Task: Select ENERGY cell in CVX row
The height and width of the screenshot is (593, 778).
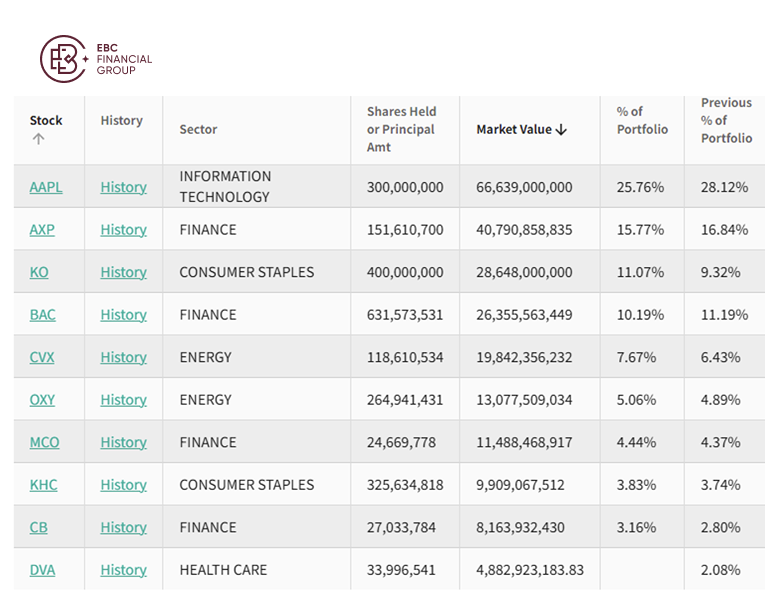Action: (205, 357)
